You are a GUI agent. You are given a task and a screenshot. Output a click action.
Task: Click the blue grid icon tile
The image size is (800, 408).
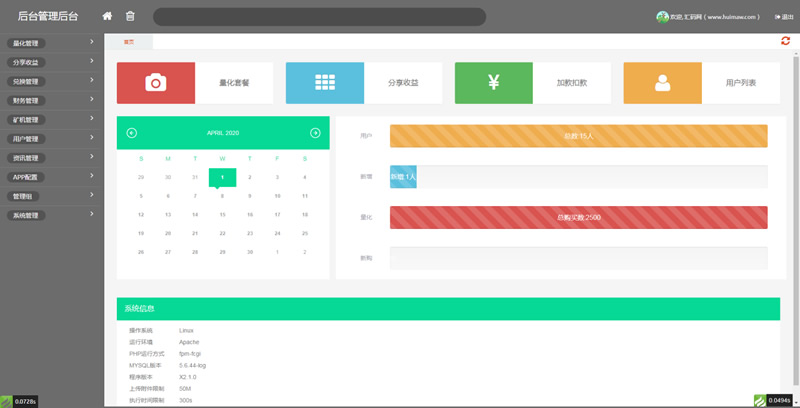(324, 83)
